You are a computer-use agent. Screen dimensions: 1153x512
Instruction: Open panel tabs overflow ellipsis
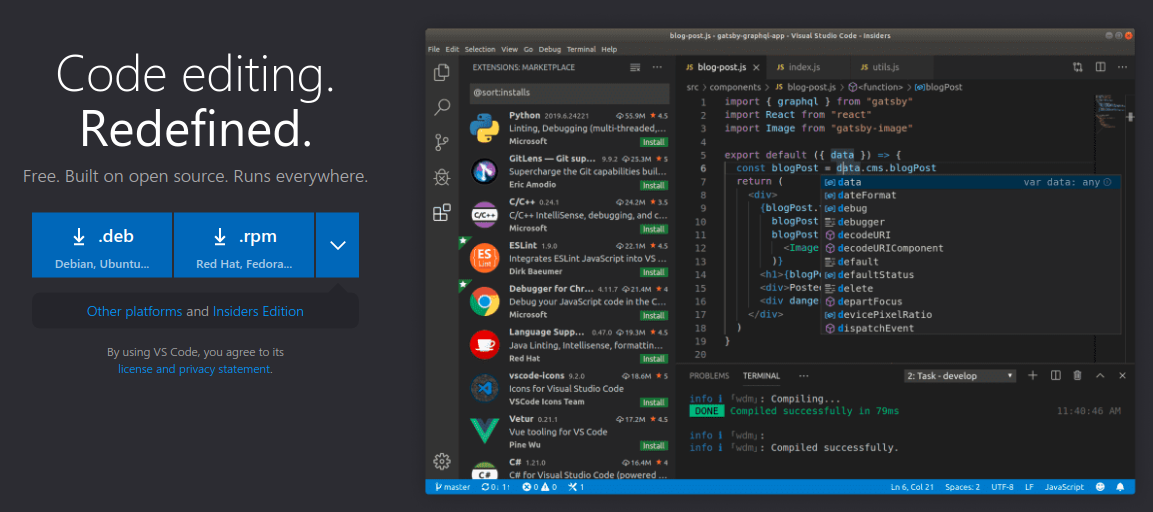pyautogui.click(x=803, y=375)
